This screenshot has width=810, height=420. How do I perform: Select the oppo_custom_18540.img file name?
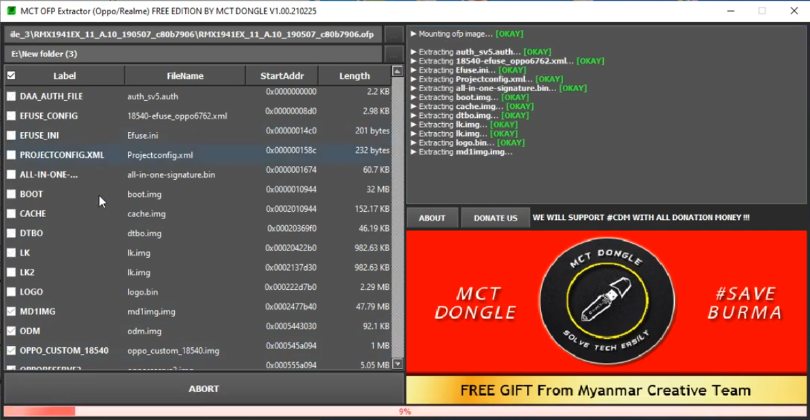(173, 350)
